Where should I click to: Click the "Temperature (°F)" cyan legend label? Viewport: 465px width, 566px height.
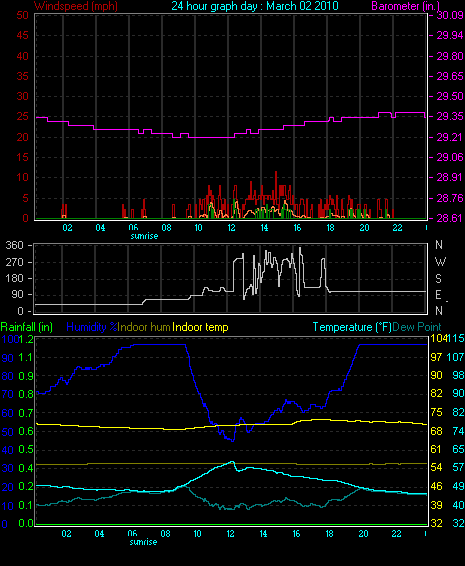[352, 327]
